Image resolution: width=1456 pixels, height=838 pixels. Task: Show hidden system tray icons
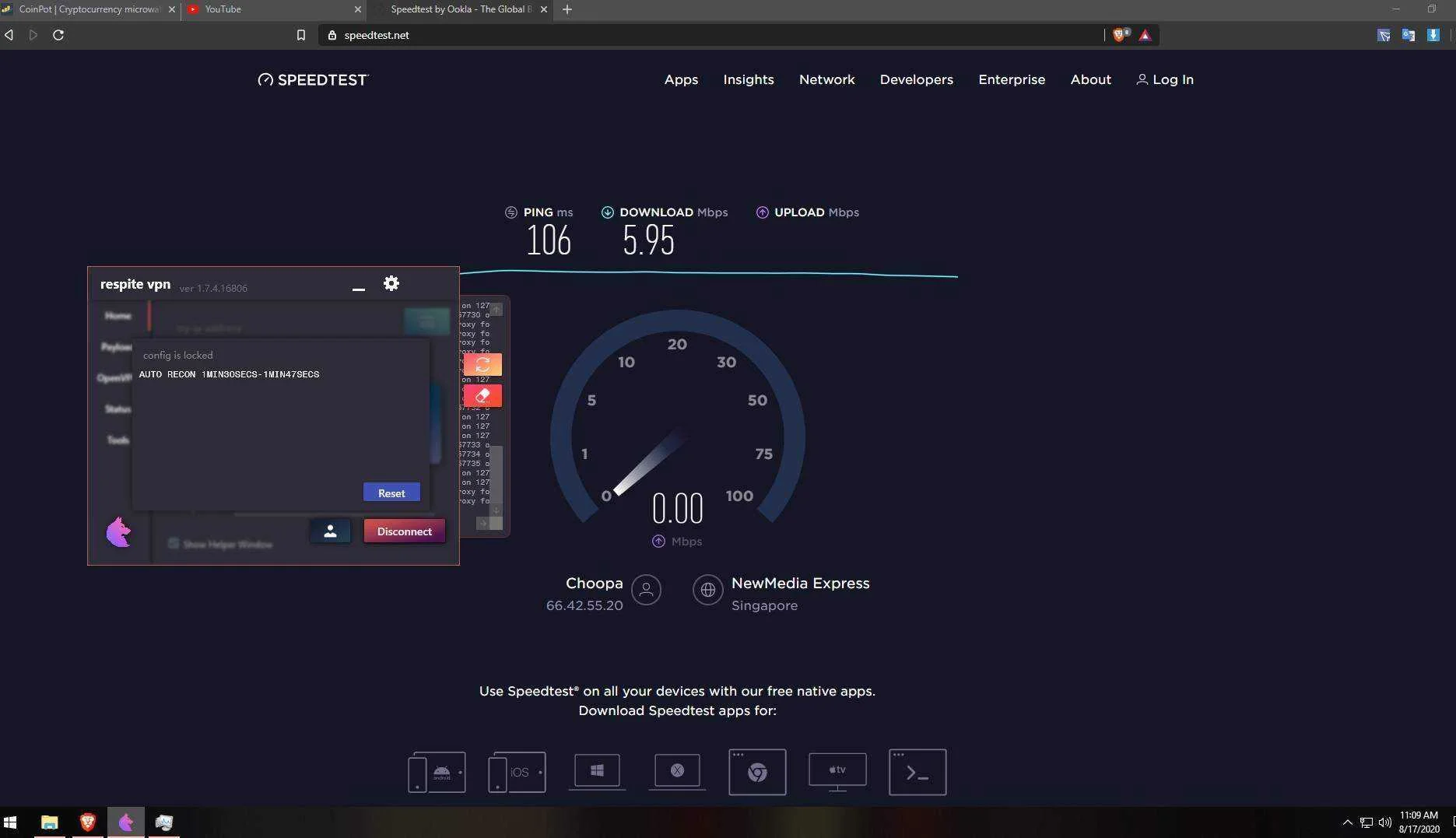[1347, 822]
